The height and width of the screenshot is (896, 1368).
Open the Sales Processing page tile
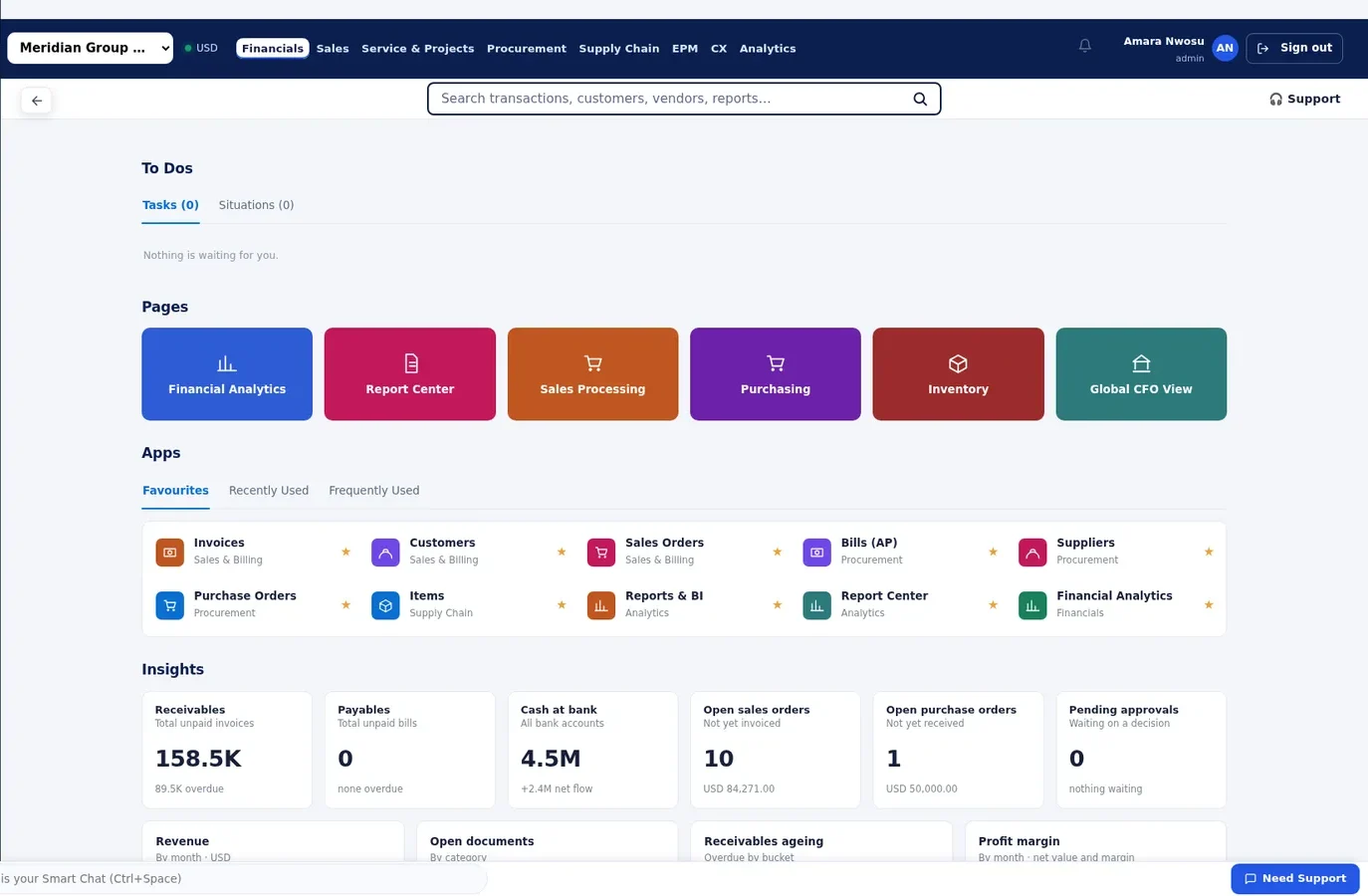[x=592, y=374]
